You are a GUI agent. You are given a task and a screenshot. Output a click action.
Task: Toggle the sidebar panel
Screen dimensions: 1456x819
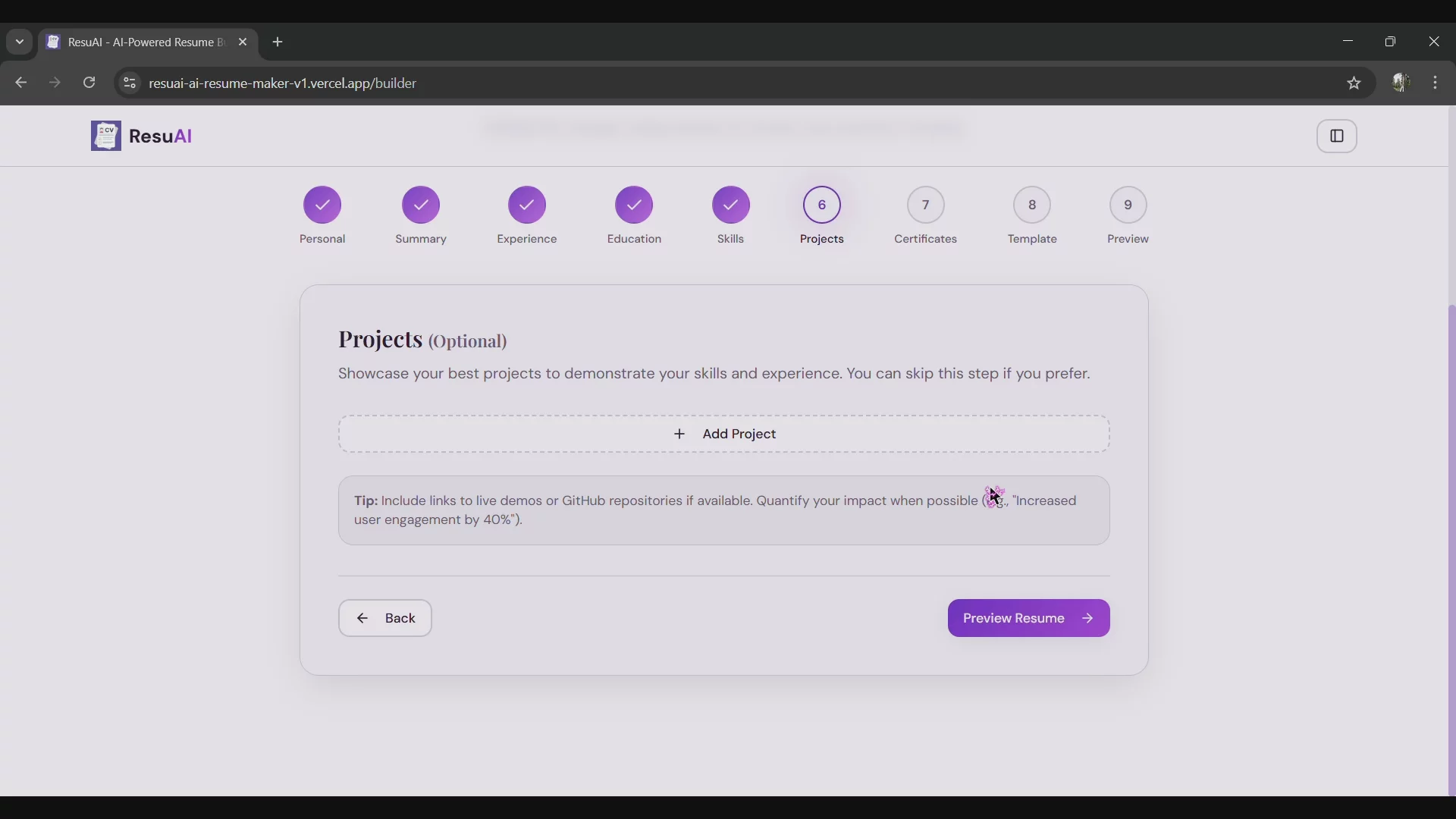pyautogui.click(x=1337, y=136)
